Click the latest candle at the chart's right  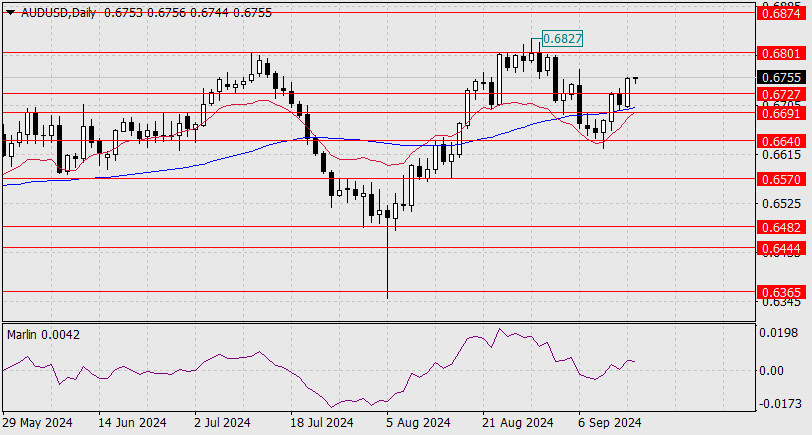(635, 80)
